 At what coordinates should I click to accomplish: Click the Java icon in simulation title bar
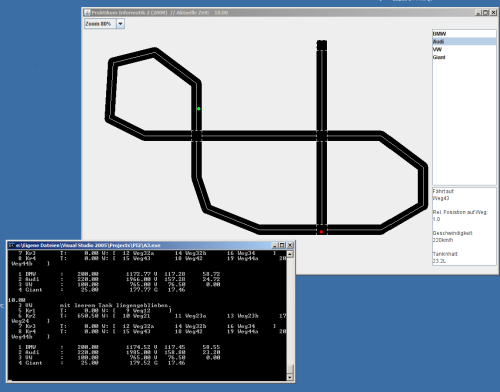tap(87, 13)
